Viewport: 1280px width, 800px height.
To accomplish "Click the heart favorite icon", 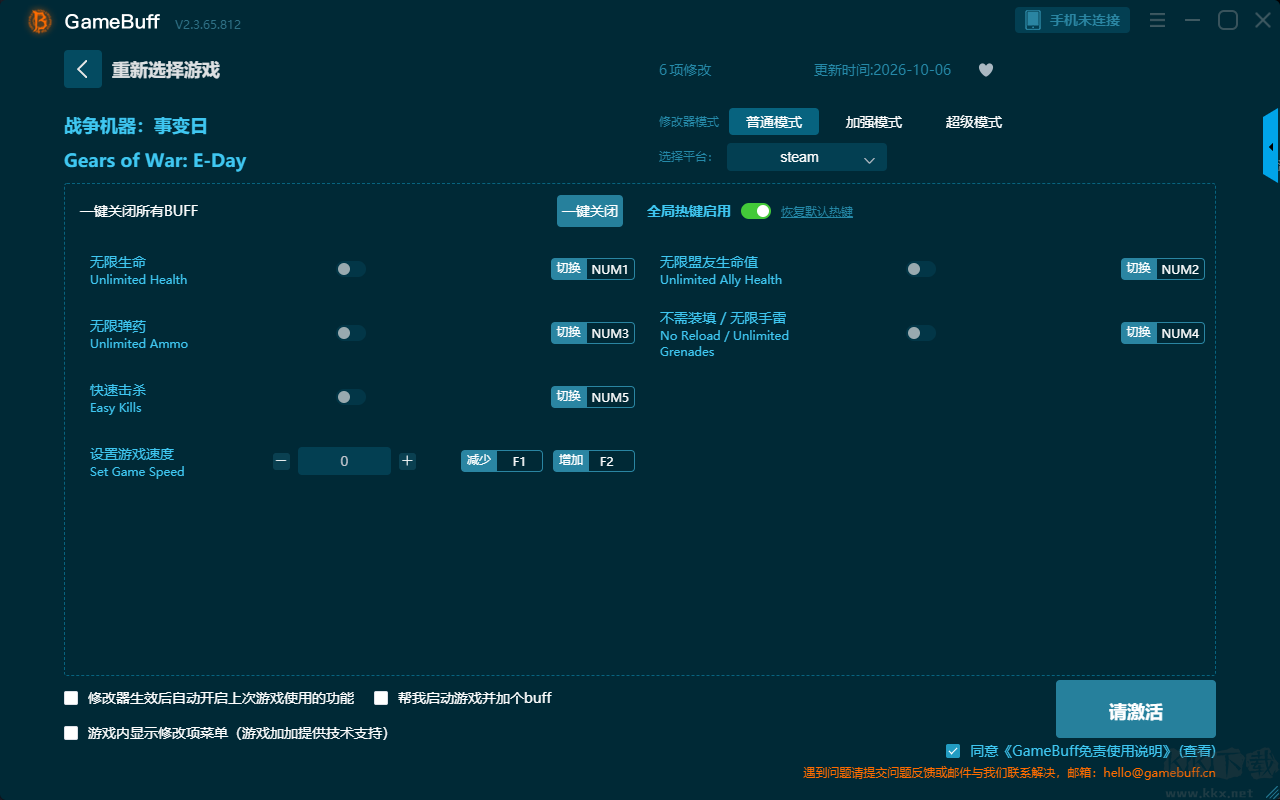I will [985, 70].
